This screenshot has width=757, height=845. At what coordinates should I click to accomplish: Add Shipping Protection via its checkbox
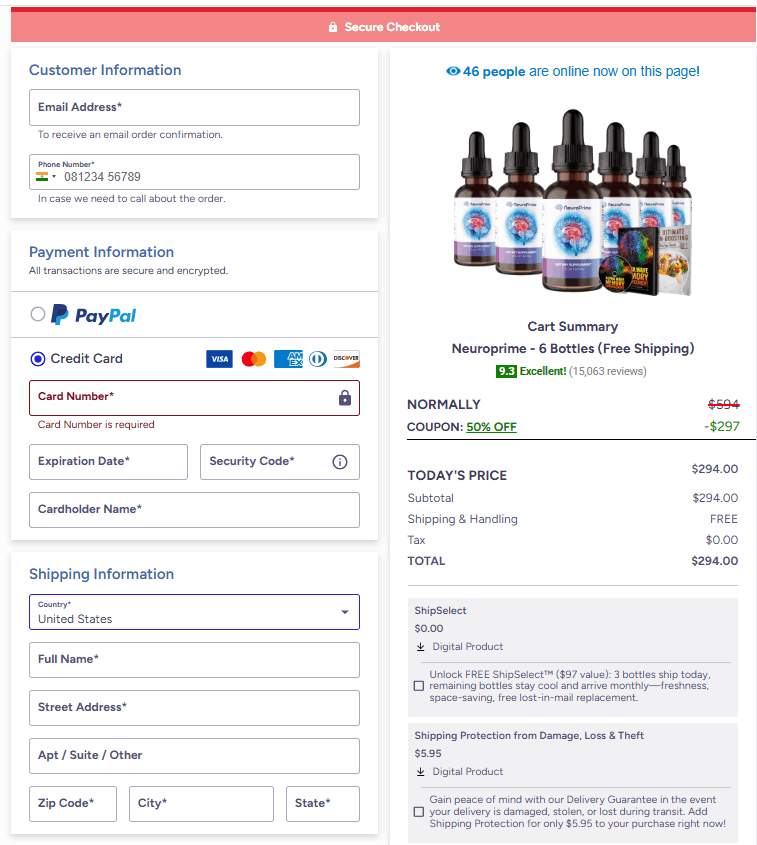click(418, 811)
